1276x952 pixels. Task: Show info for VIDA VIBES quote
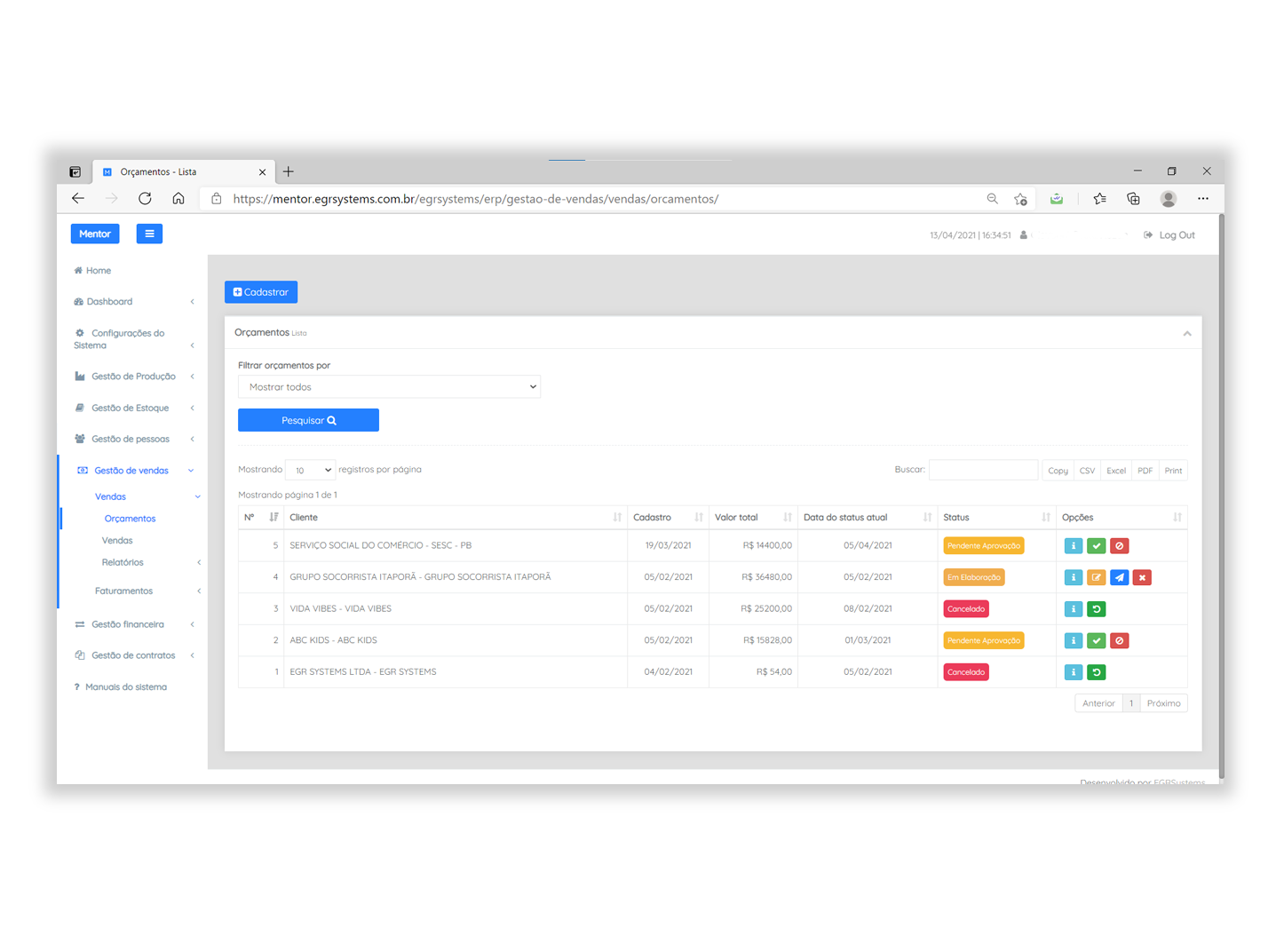tap(1073, 609)
